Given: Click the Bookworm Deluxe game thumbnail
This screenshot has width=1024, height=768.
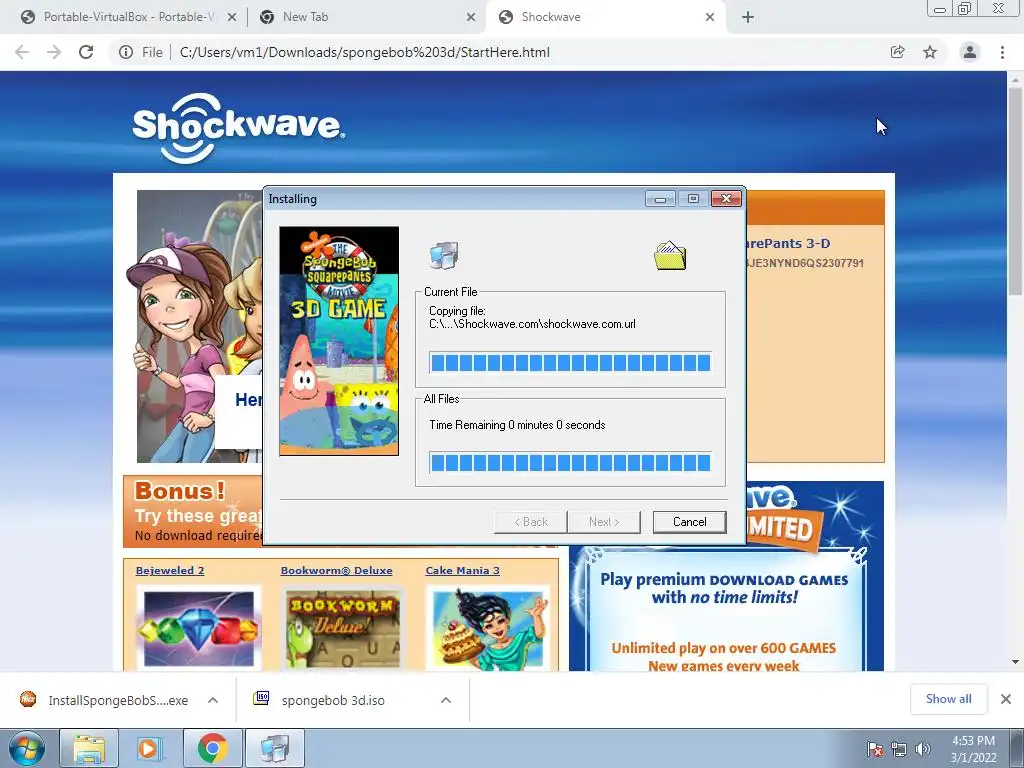Looking at the screenshot, I should [x=343, y=628].
